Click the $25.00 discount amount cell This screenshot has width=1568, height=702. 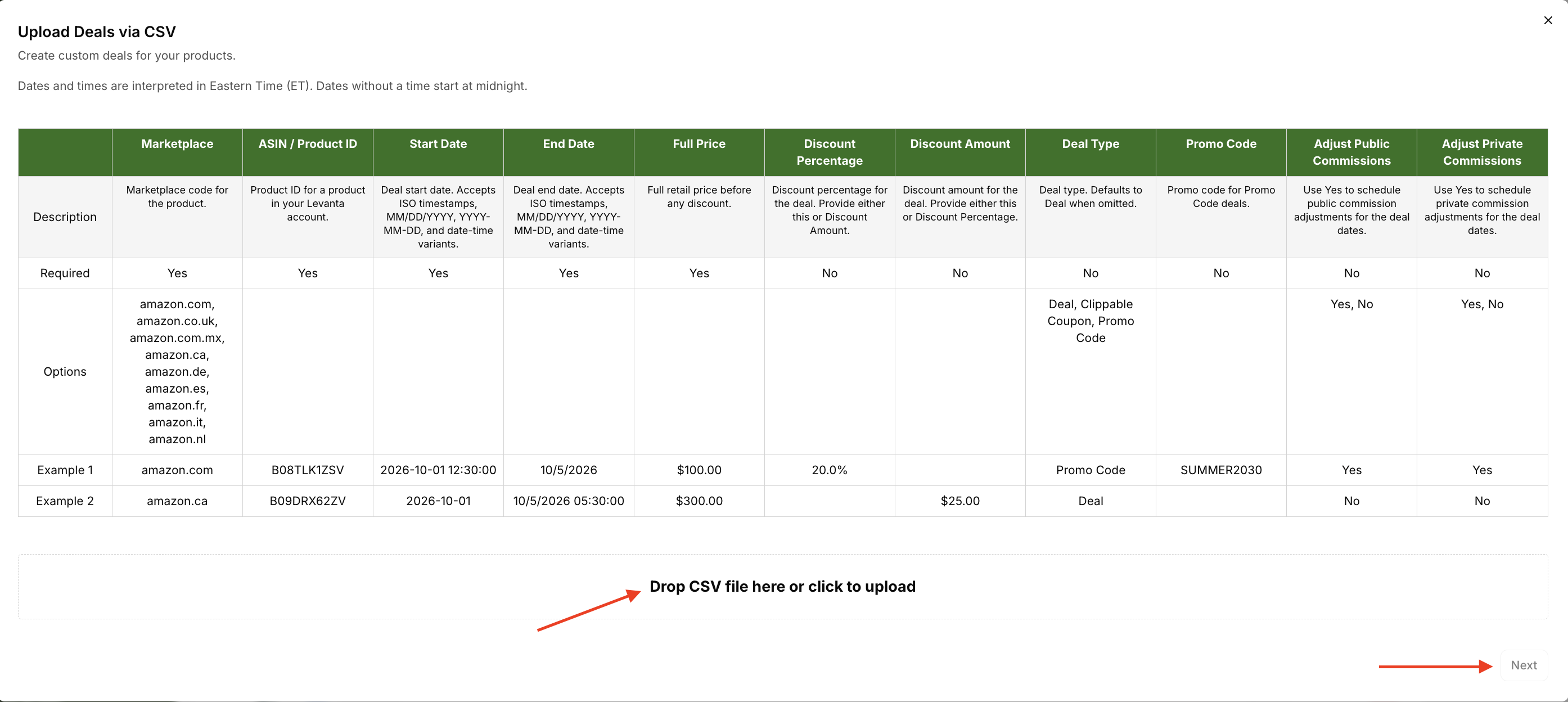click(960, 501)
